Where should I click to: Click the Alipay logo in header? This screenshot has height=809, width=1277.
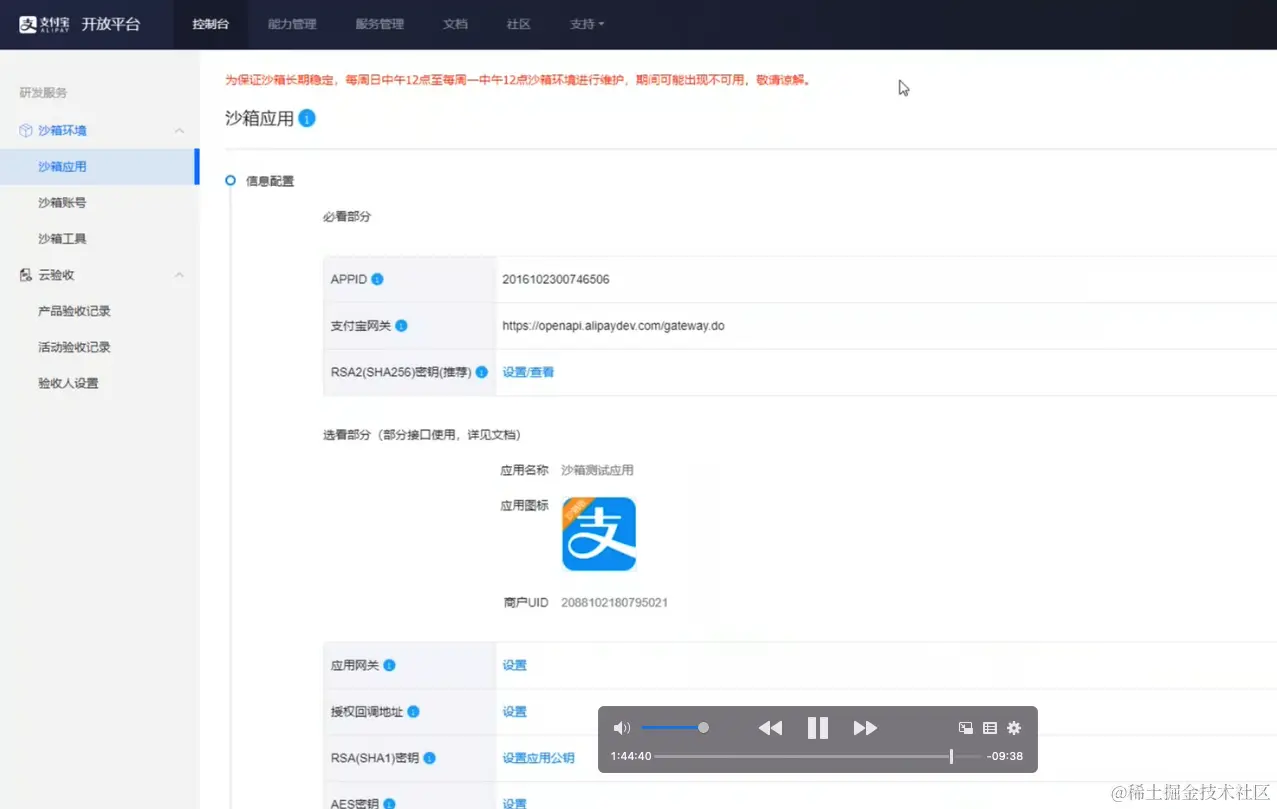pyautogui.click(x=43, y=24)
